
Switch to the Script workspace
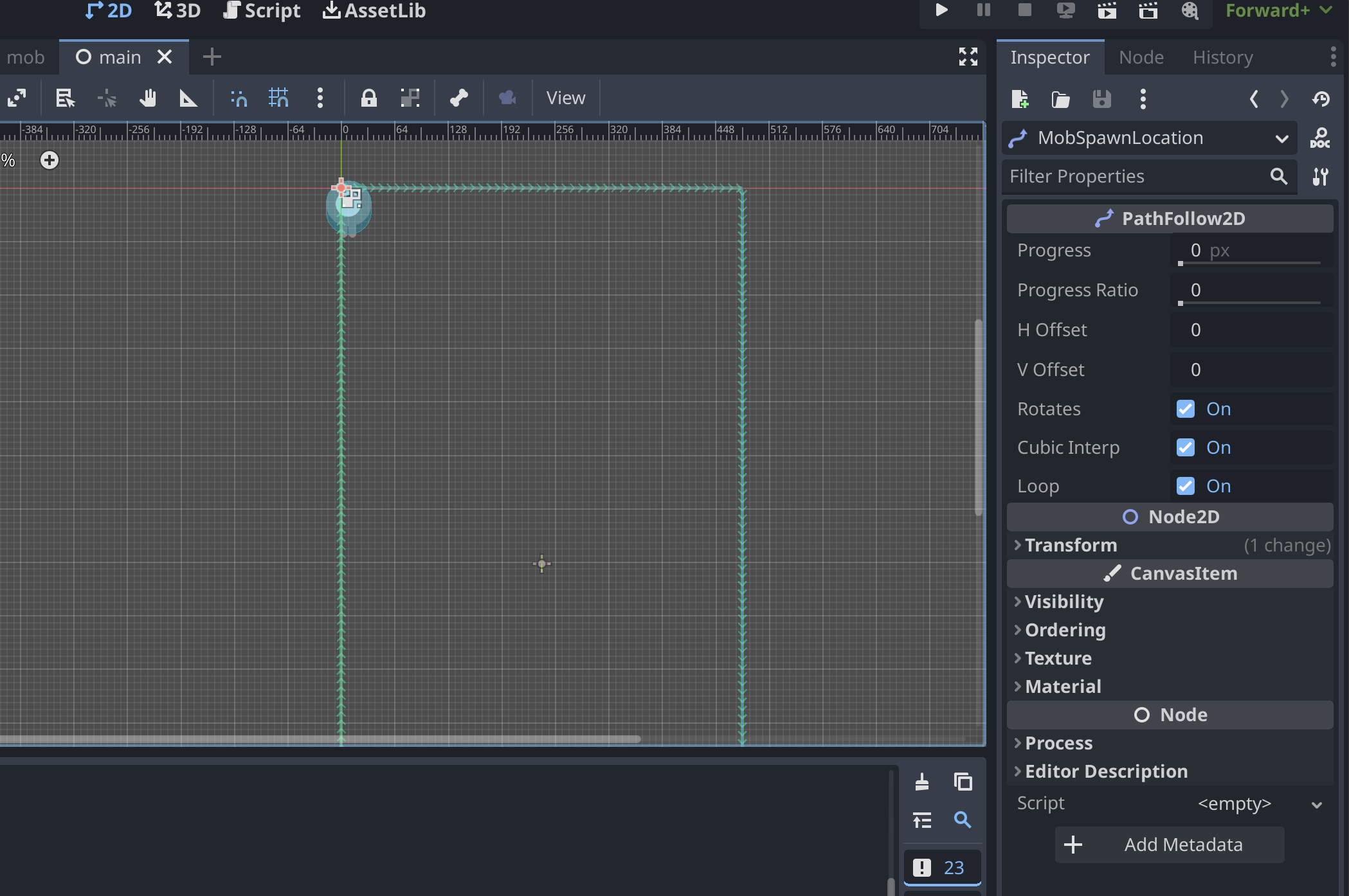[262, 10]
